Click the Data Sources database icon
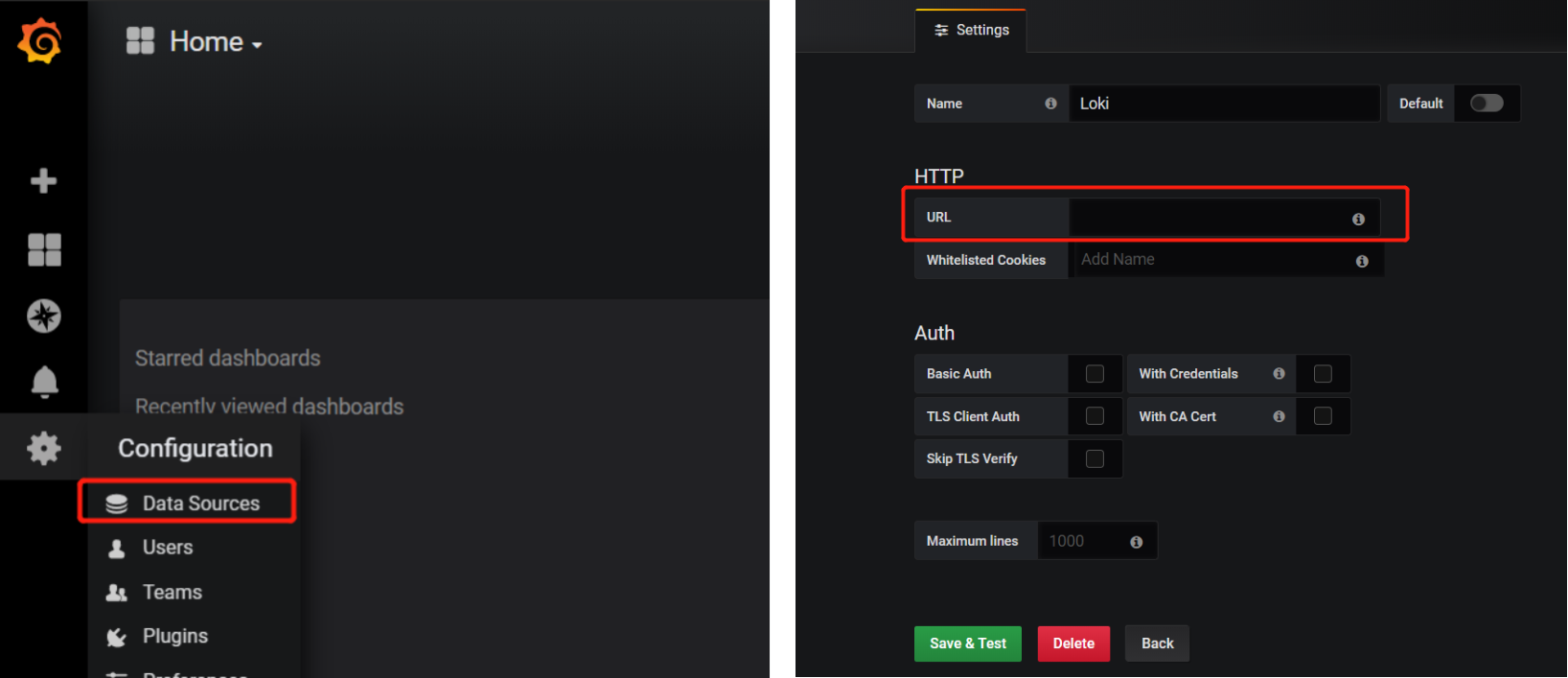The height and width of the screenshot is (678, 1568). [117, 503]
